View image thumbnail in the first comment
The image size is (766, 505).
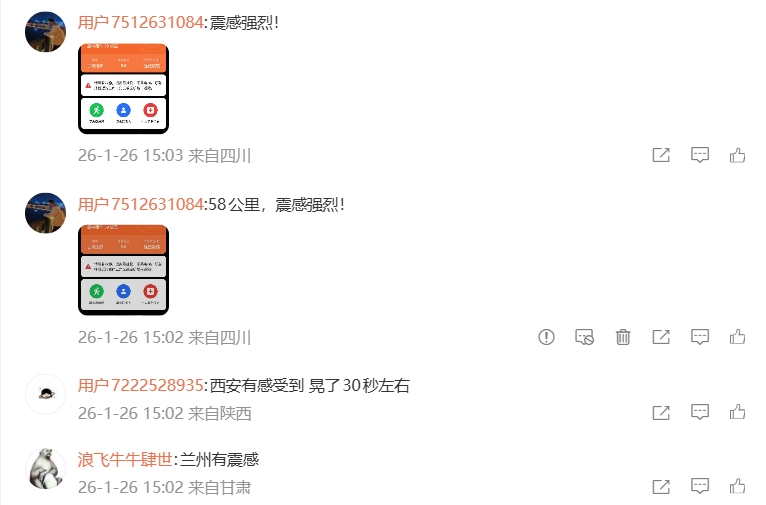click(x=123, y=88)
